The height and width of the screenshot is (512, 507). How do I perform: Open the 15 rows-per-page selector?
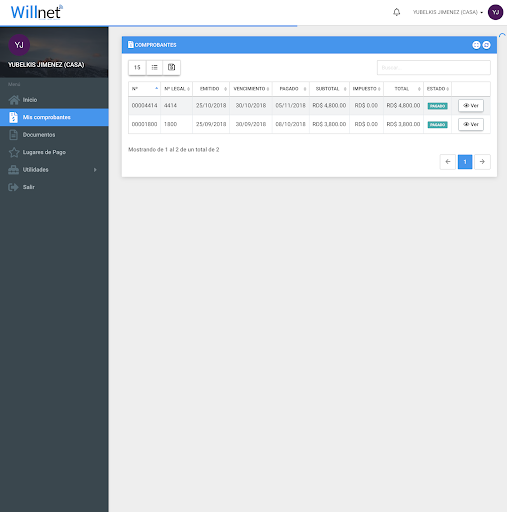tap(137, 68)
